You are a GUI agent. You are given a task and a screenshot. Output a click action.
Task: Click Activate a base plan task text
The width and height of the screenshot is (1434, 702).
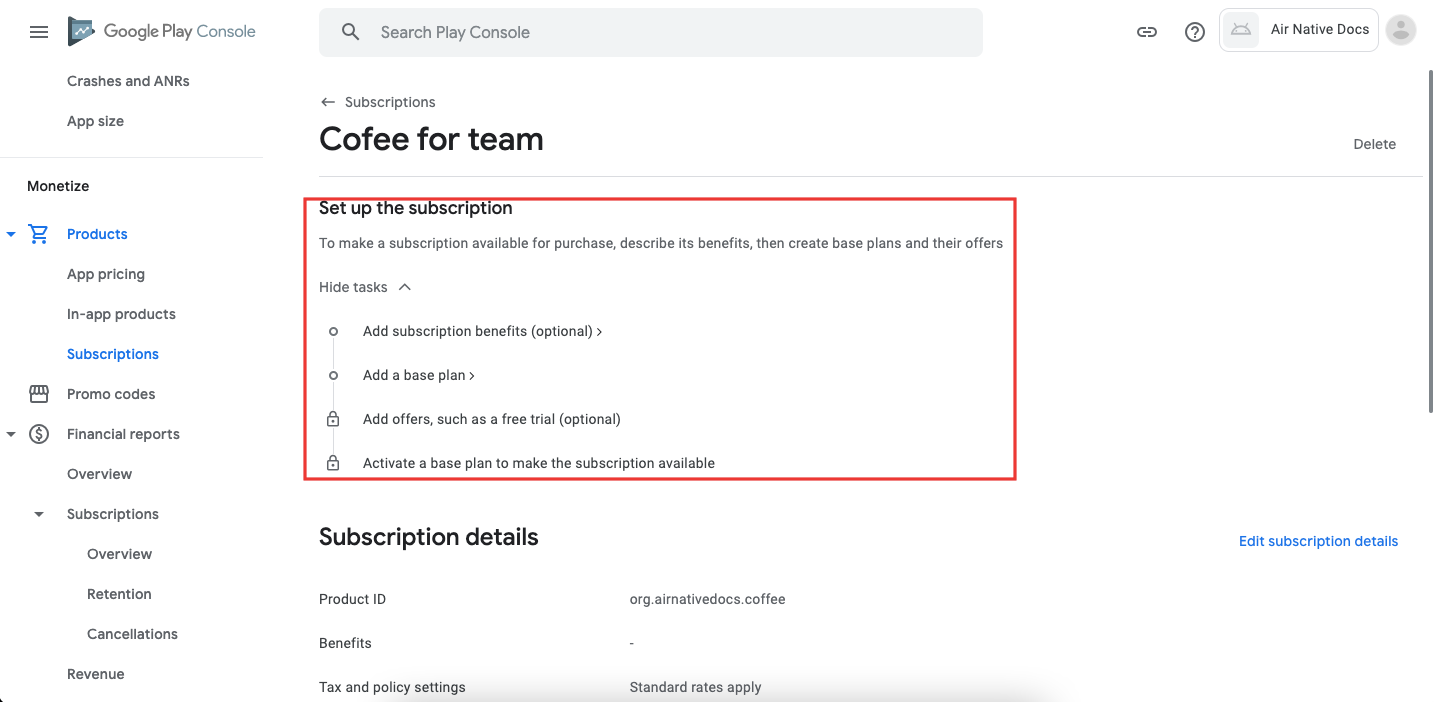pos(539,463)
